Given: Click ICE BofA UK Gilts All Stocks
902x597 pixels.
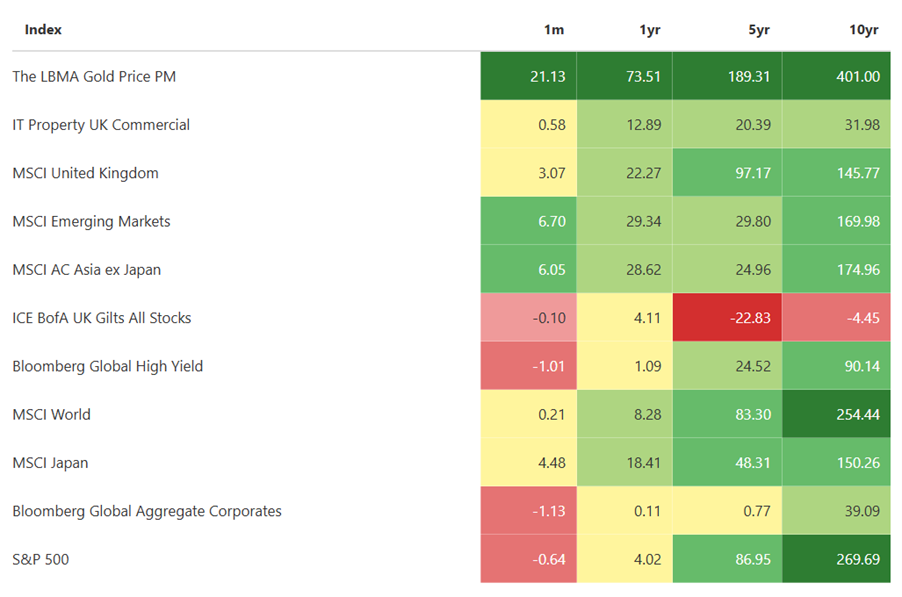Looking at the screenshot, I should pyautogui.click(x=102, y=318).
